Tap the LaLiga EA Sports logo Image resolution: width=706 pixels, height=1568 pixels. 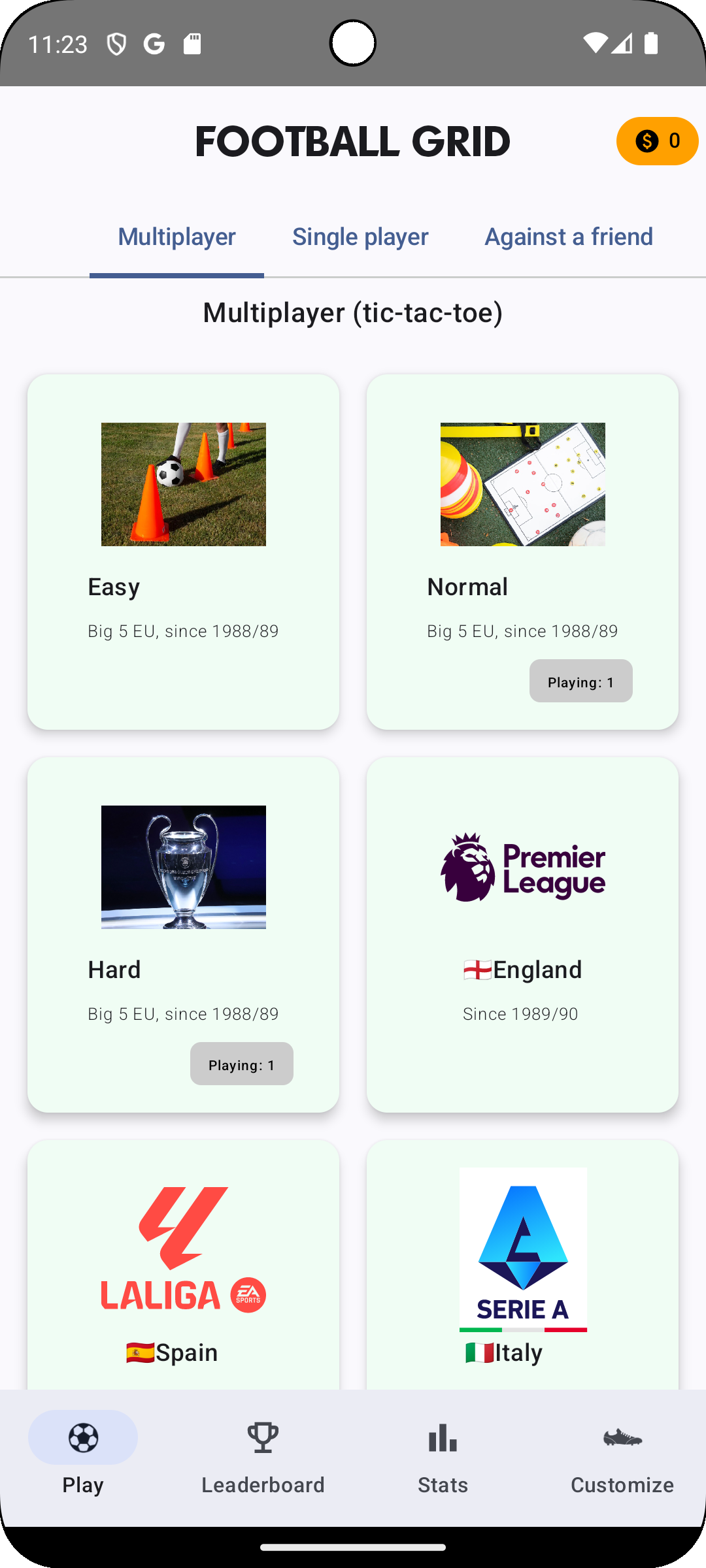point(183,1249)
